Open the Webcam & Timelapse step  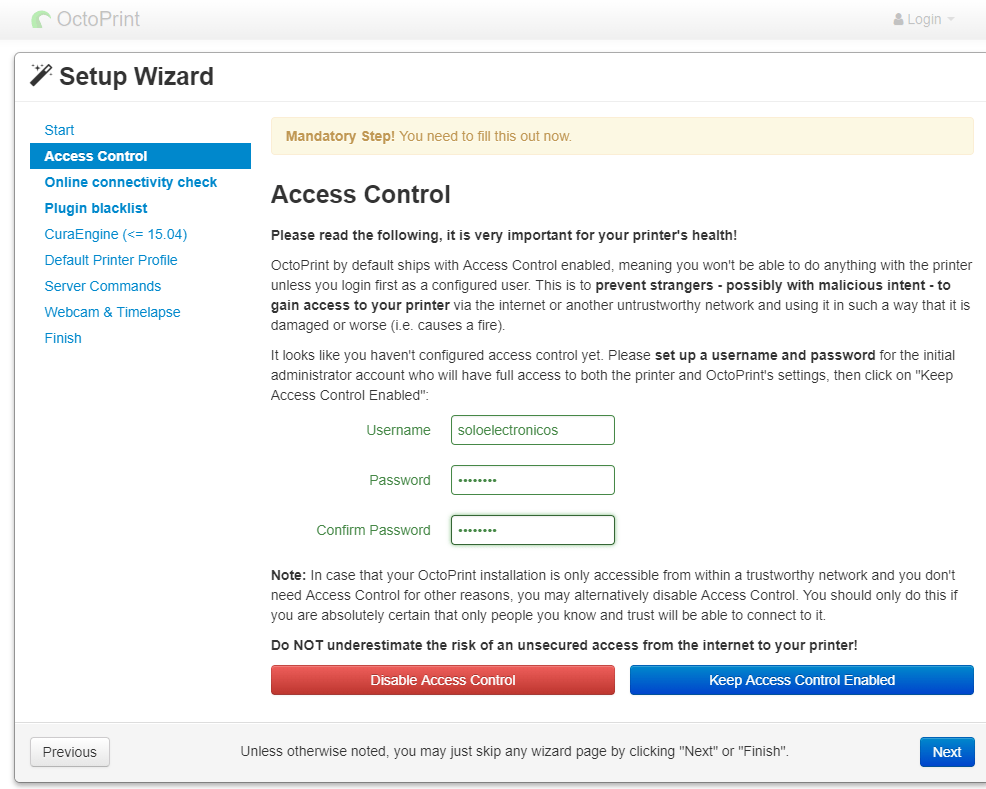112,312
